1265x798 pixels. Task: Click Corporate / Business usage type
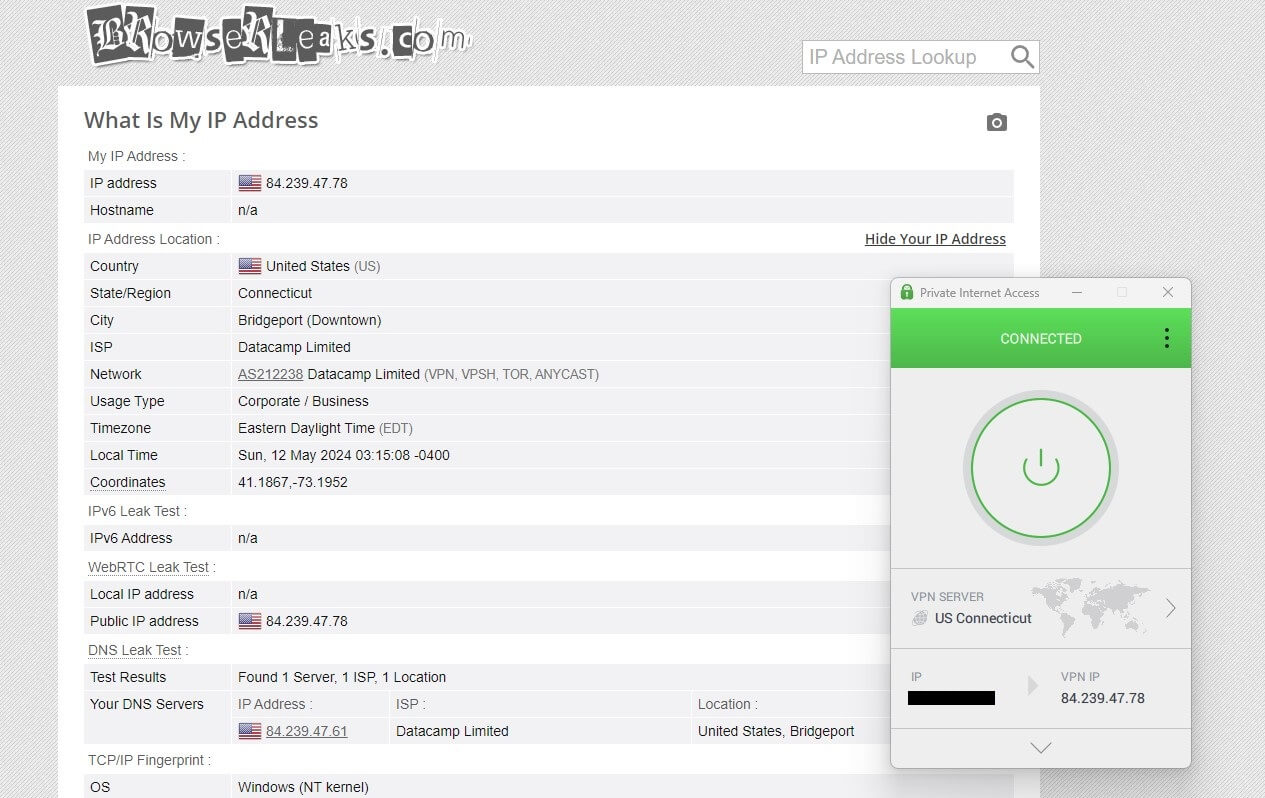pyautogui.click(x=303, y=401)
